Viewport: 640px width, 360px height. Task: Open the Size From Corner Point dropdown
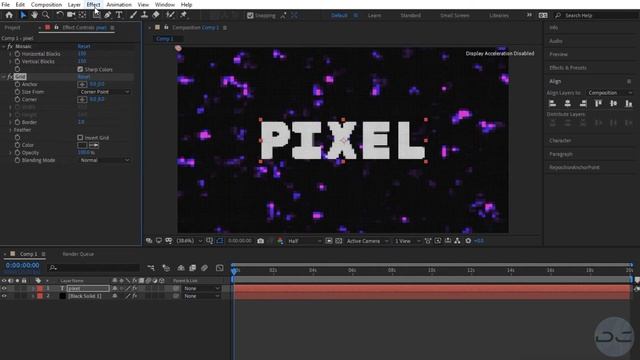104,92
